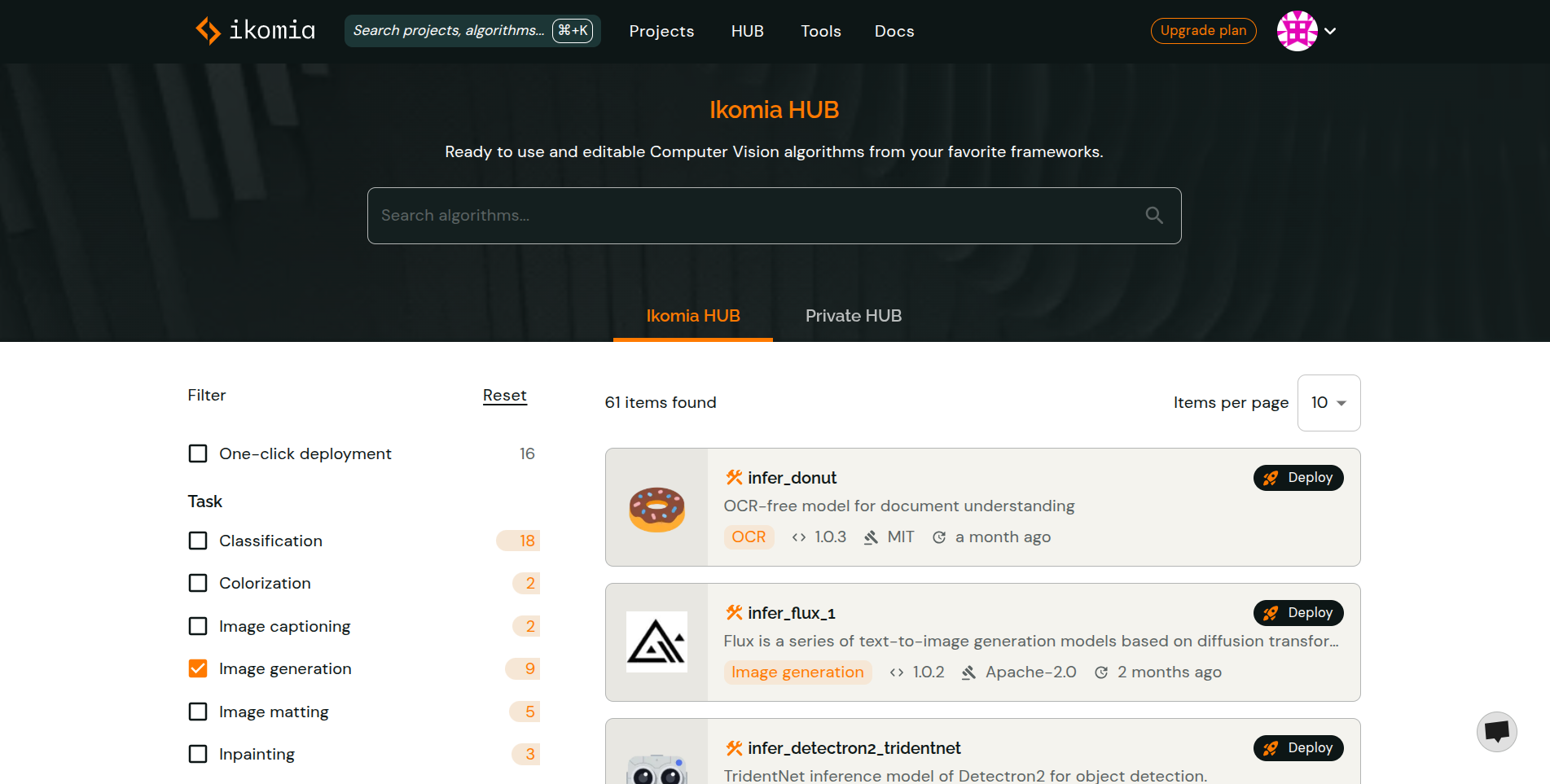The height and width of the screenshot is (784, 1550).
Task: Click the '61 items found' text
Action: point(661,403)
